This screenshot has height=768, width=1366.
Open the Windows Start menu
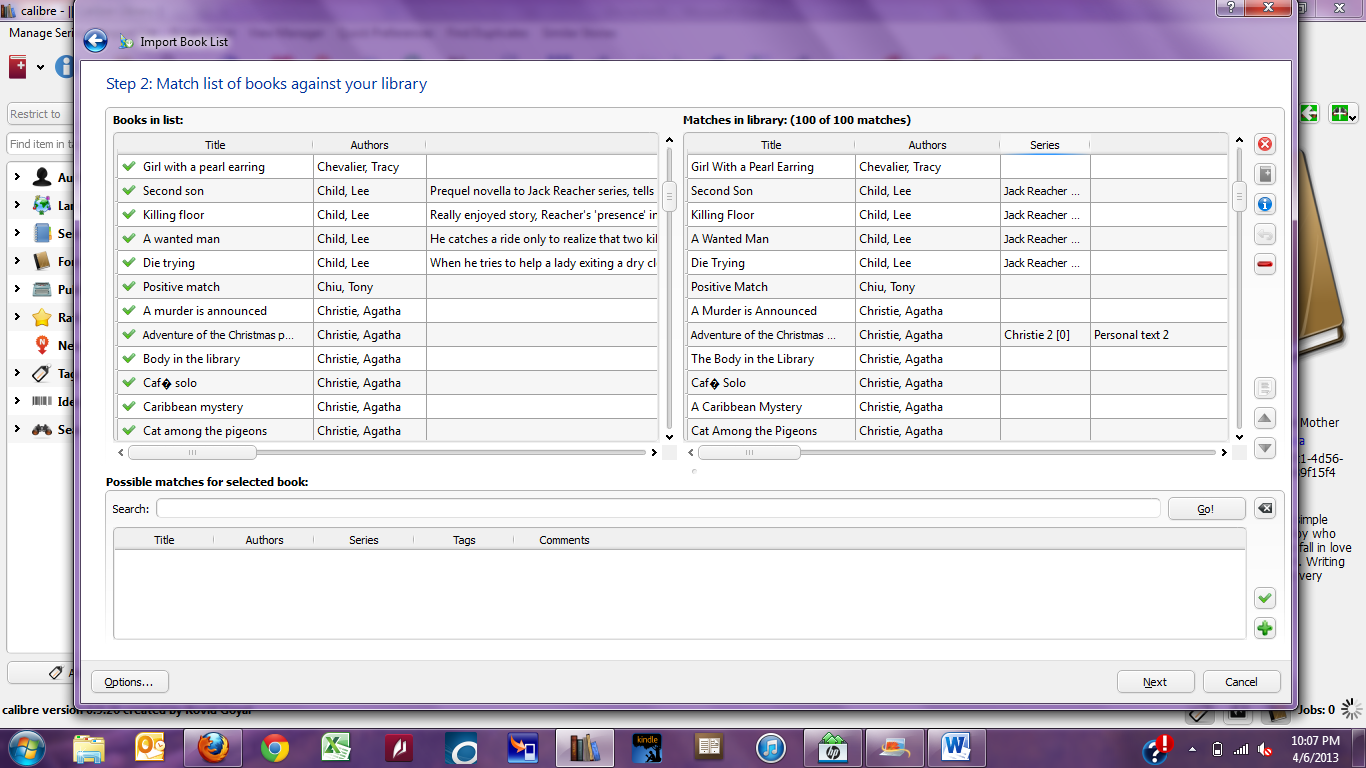26,747
